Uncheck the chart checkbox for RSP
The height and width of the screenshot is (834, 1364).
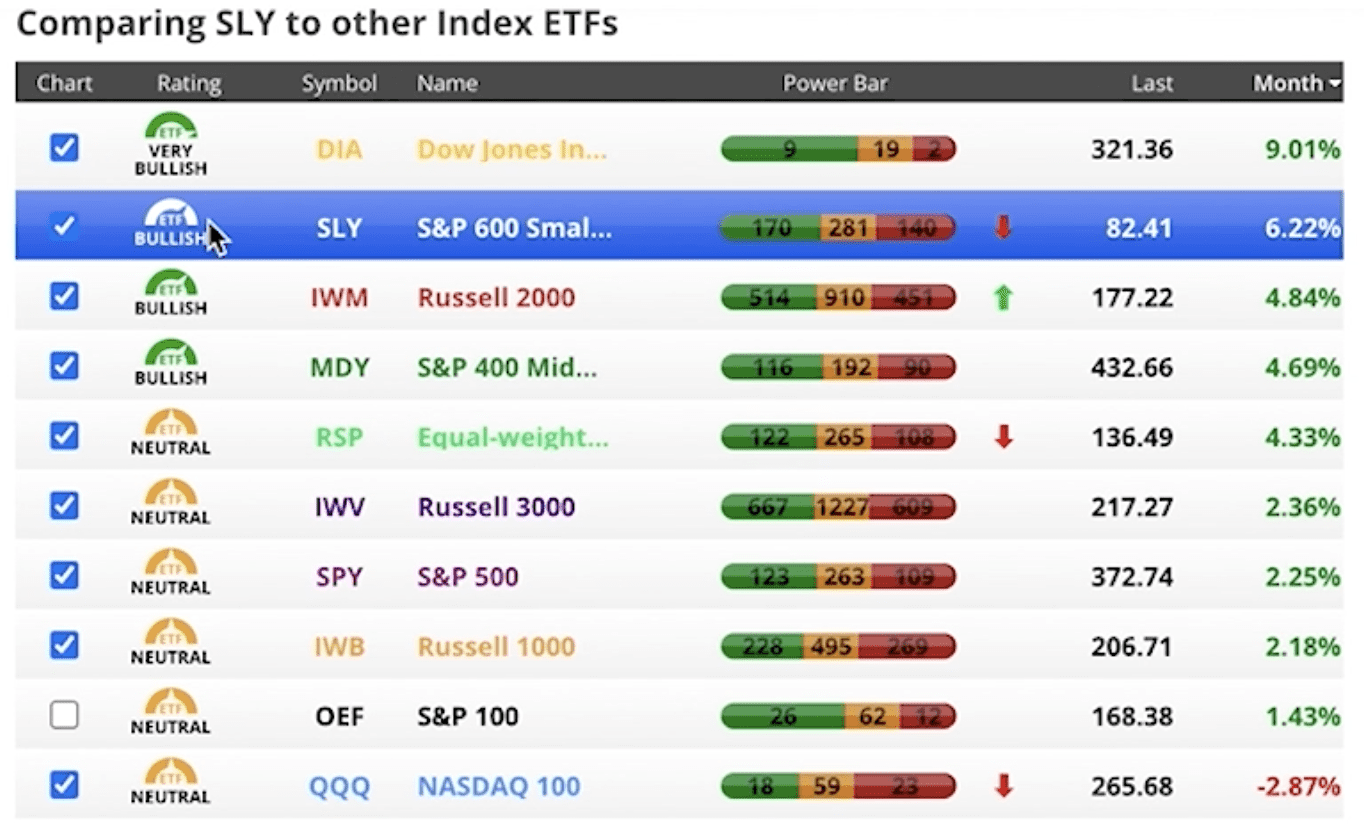[64, 436]
